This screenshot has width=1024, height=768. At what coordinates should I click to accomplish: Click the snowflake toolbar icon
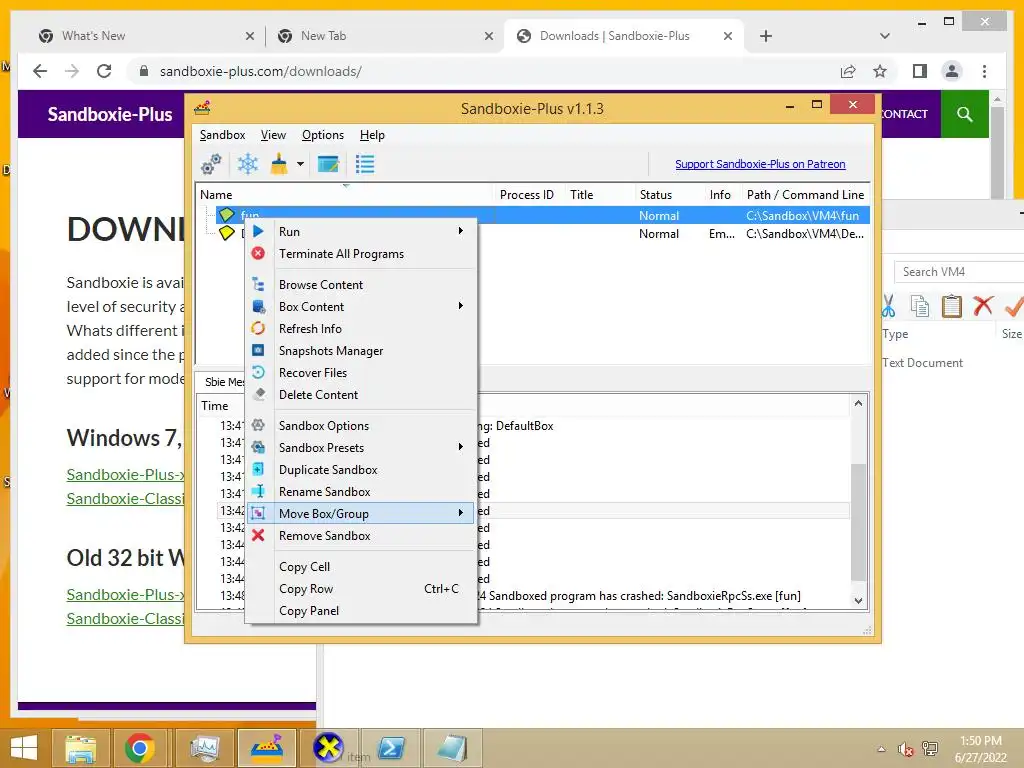pos(248,164)
